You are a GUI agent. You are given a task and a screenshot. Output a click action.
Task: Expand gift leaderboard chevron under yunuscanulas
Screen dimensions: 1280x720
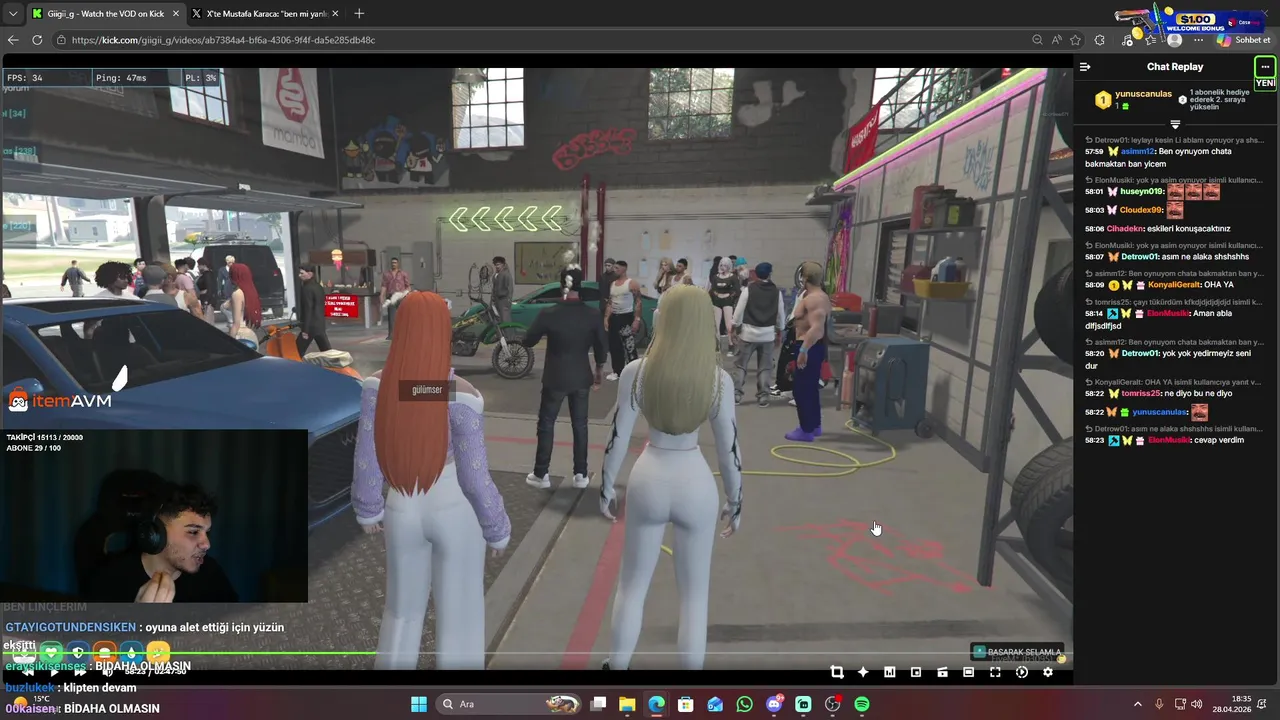coord(1175,124)
